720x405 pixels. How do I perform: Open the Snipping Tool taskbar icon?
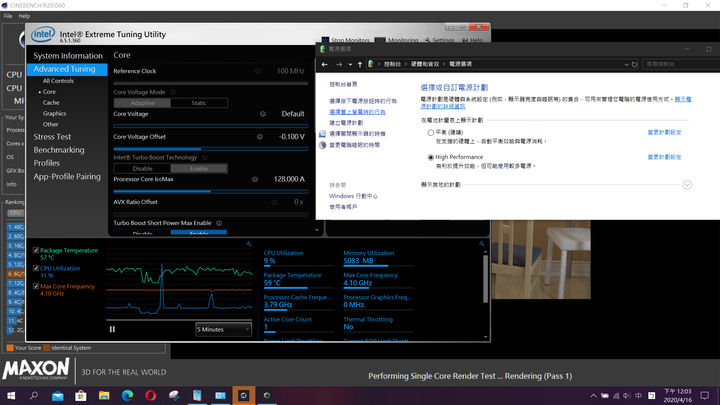[x=174, y=395]
